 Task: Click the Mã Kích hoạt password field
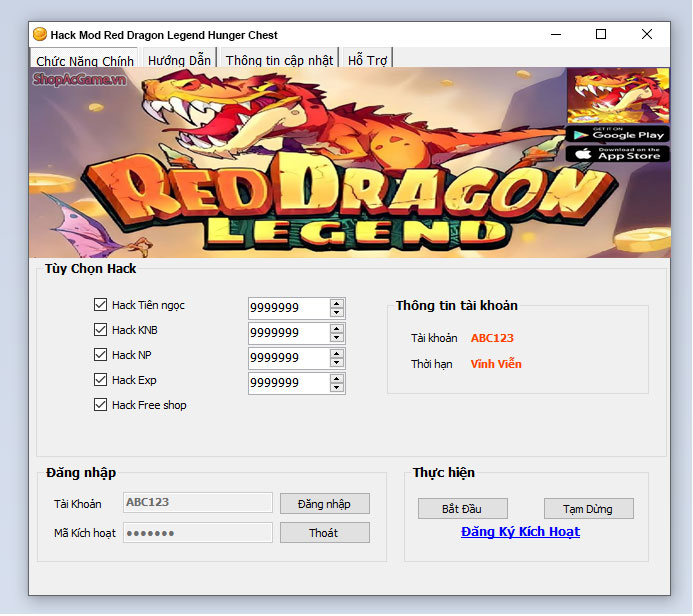click(197, 533)
